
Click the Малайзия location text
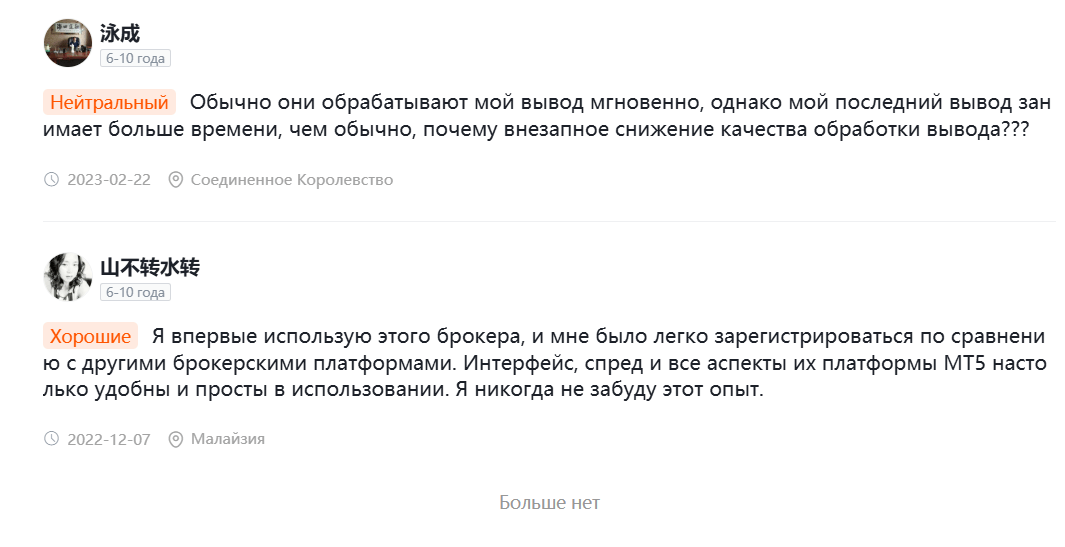tap(228, 439)
